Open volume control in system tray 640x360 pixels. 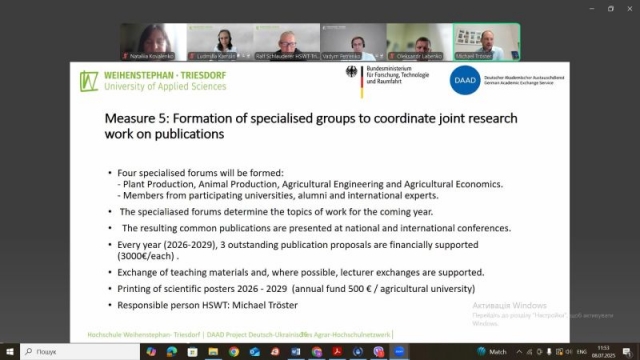click(x=569, y=351)
